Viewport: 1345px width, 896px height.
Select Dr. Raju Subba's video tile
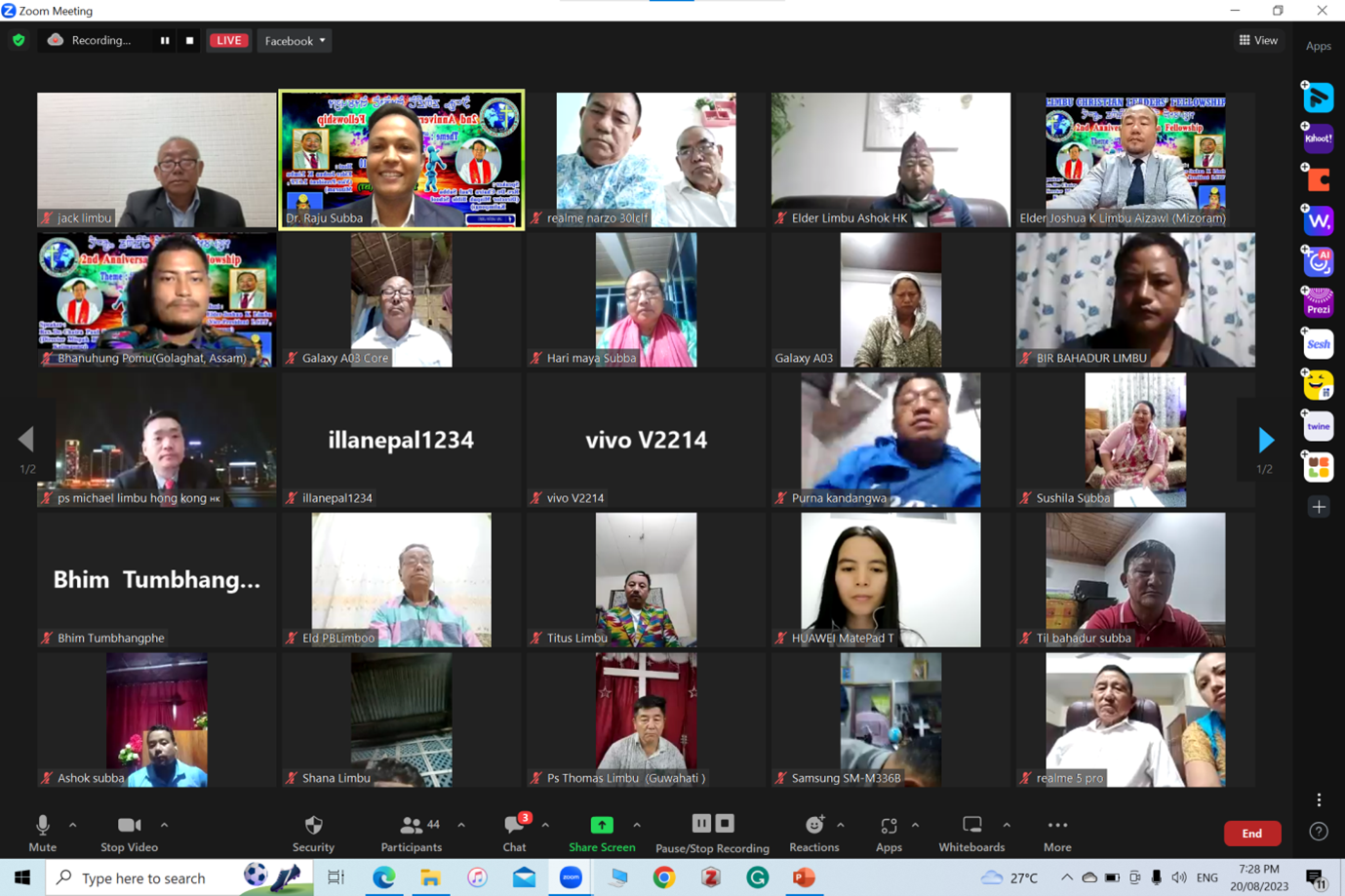tap(402, 160)
